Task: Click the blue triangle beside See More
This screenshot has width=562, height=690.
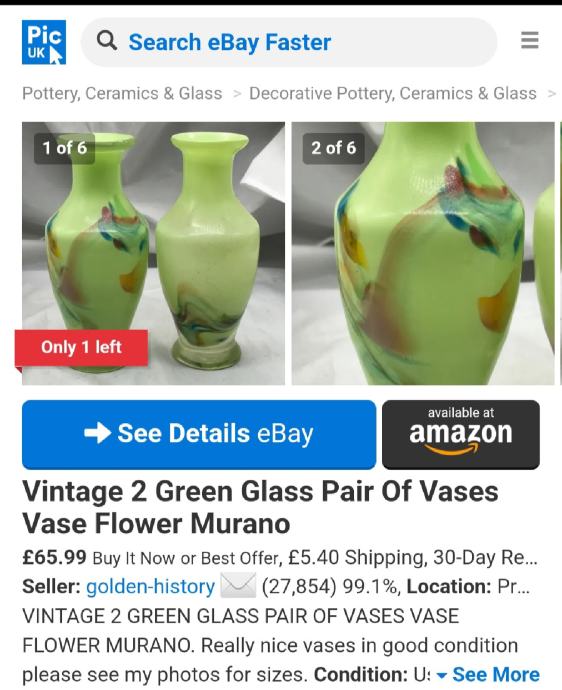Action: pos(442,675)
